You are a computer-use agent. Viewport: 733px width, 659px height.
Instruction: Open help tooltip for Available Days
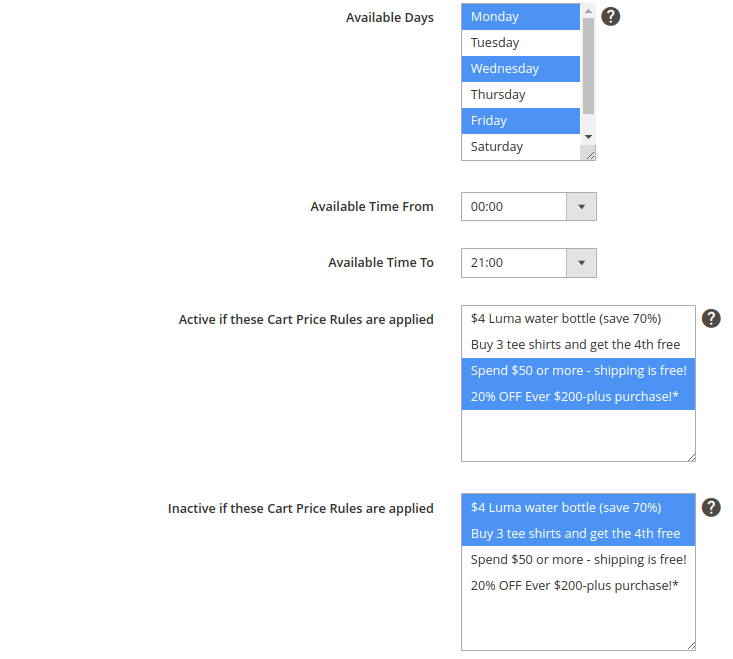point(610,17)
